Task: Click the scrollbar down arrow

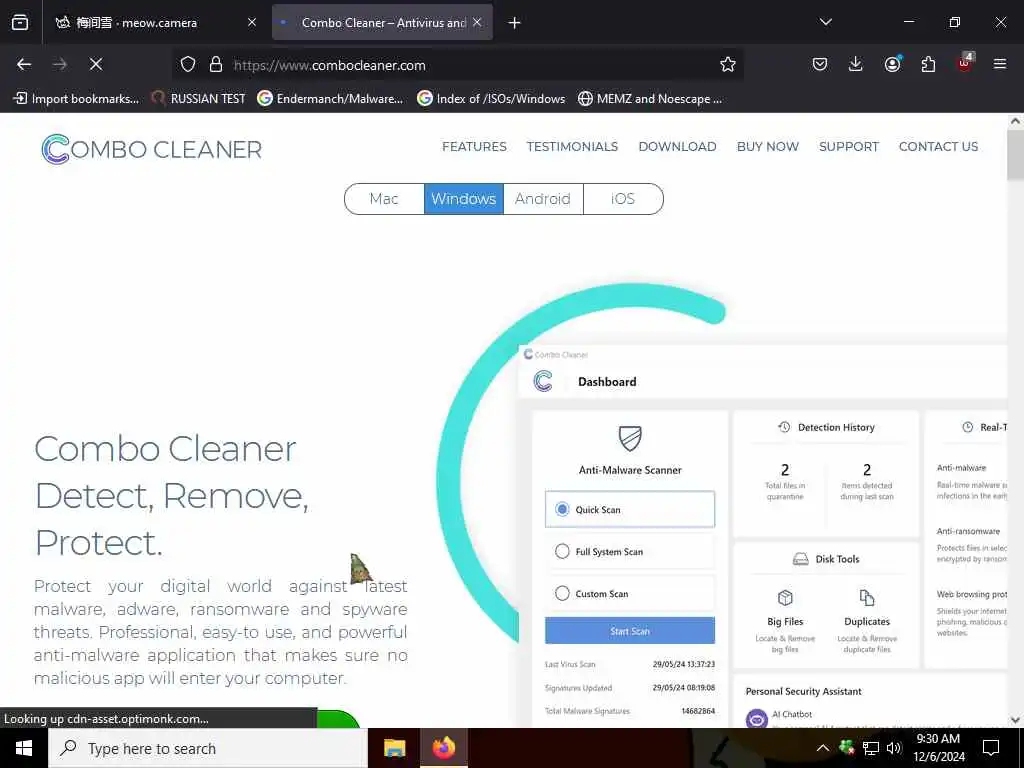Action: 1015,720
